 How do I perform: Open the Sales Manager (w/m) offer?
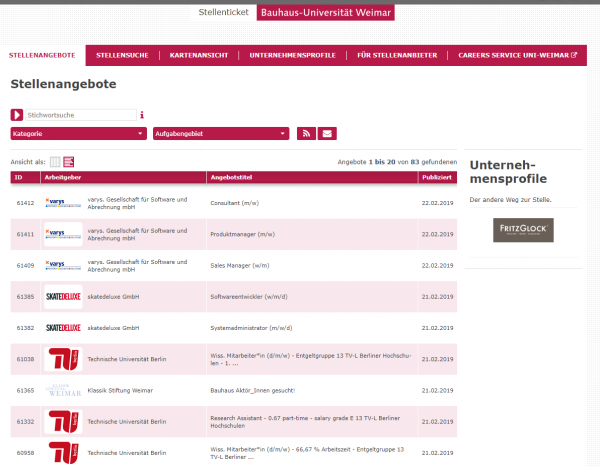coord(240,265)
